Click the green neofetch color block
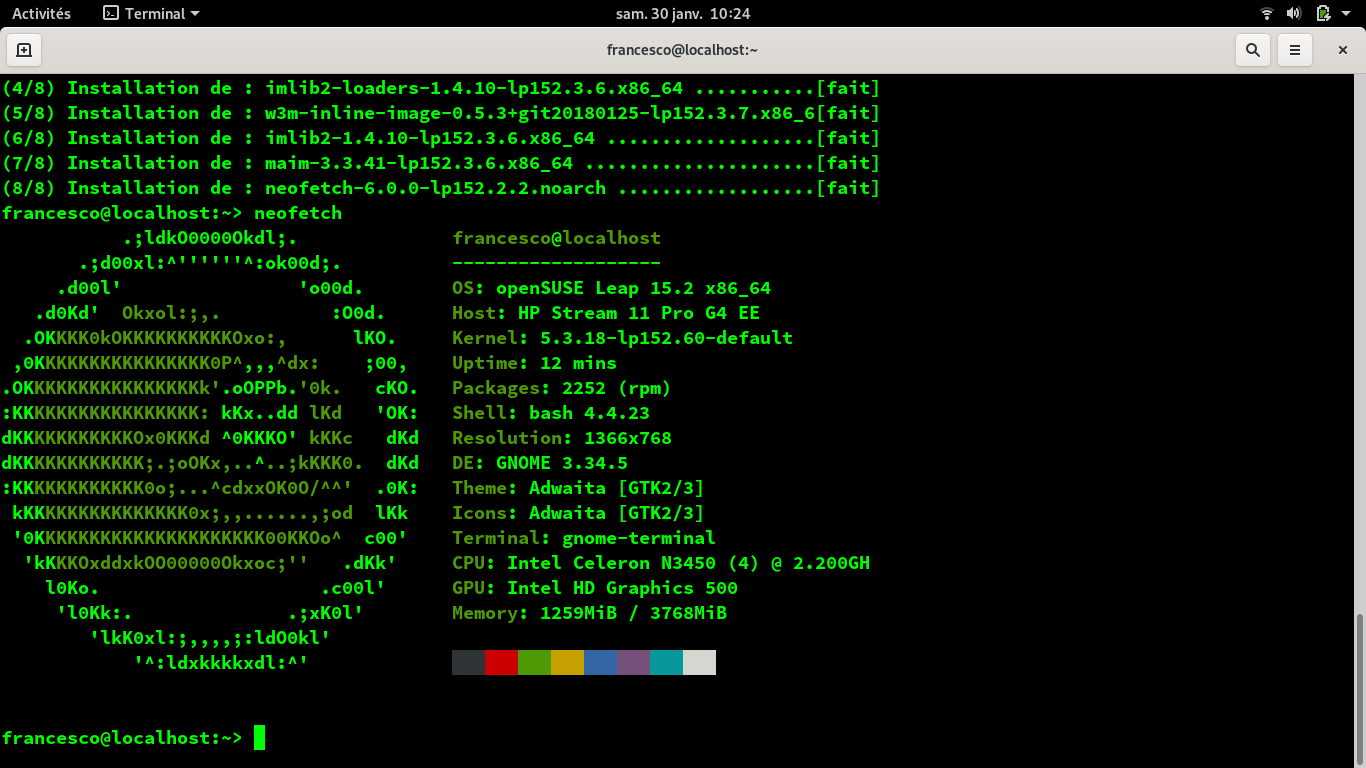The width and height of the screenshot is (1366, 768). pyautogui.click(x=534, y=662)
